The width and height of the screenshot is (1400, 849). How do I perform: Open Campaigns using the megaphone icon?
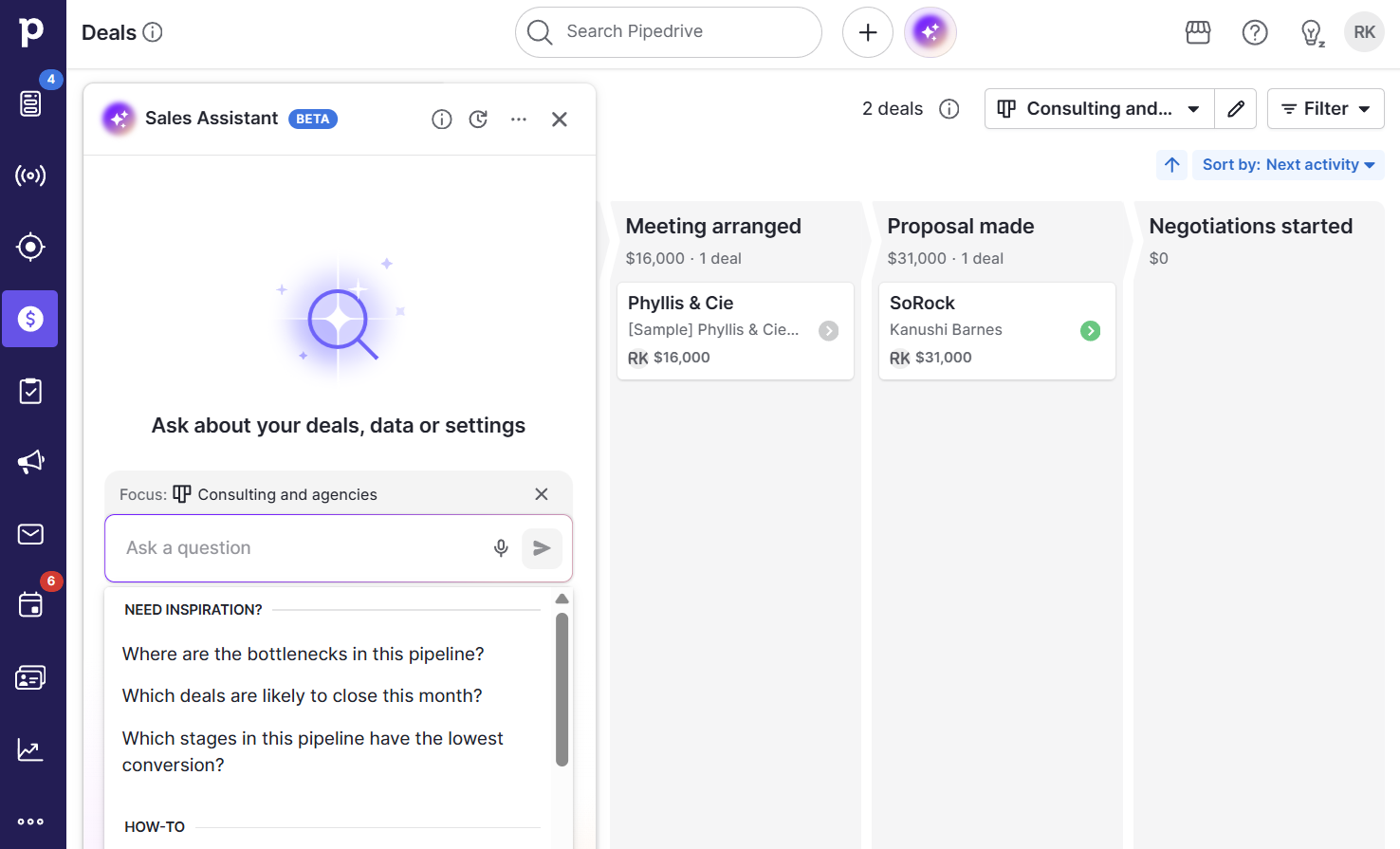30,462
